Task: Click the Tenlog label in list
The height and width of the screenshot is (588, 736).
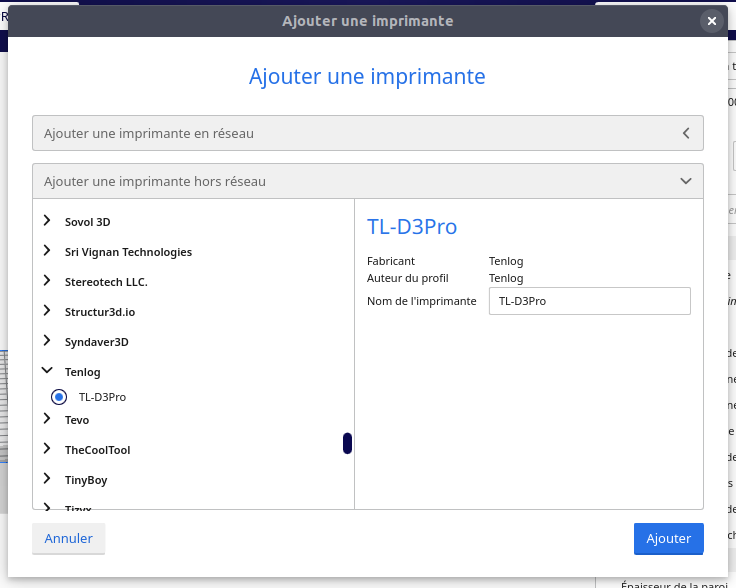Action: coord(83,372)
